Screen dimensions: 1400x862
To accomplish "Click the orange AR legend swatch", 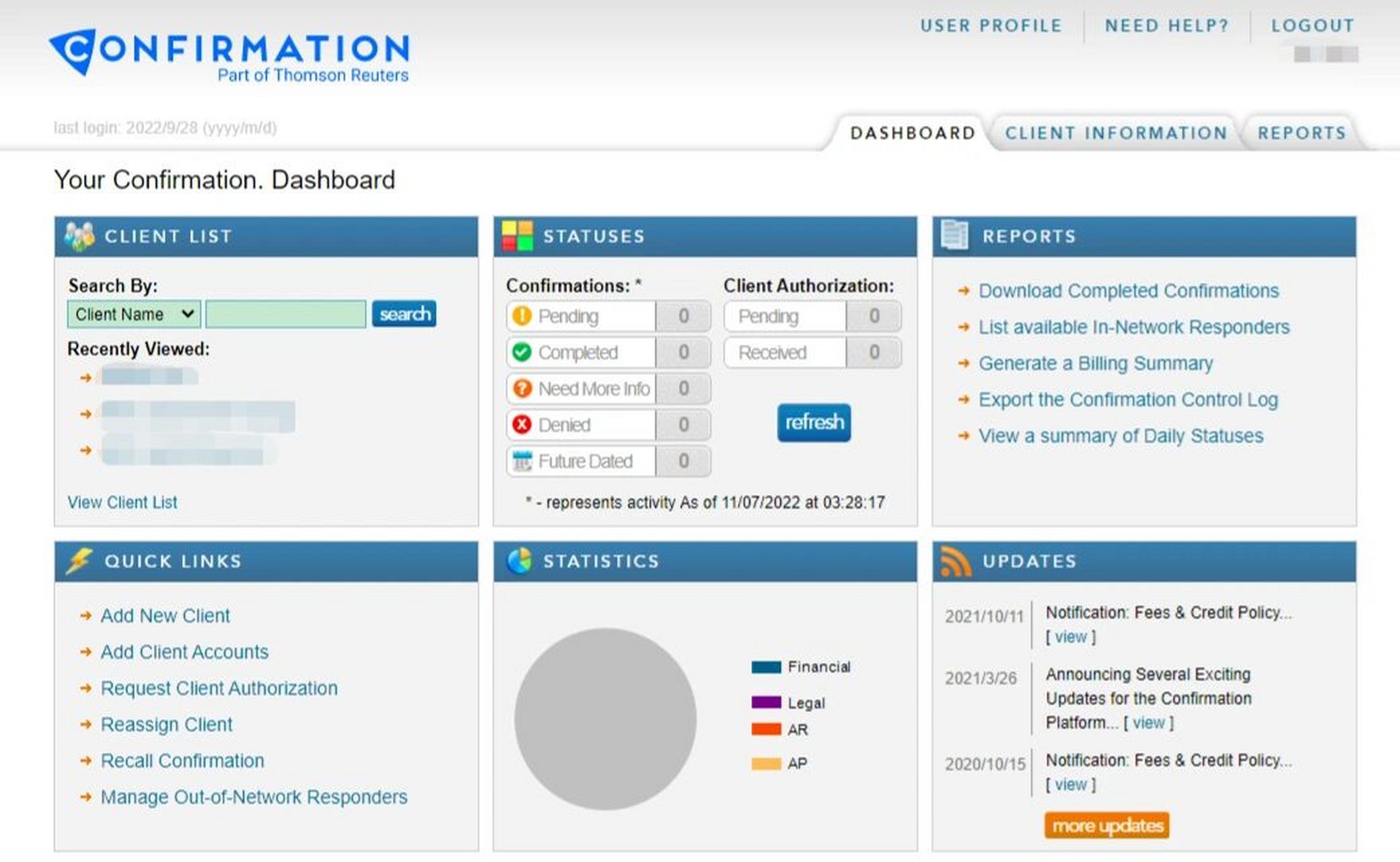I will (x=766, y=729).
